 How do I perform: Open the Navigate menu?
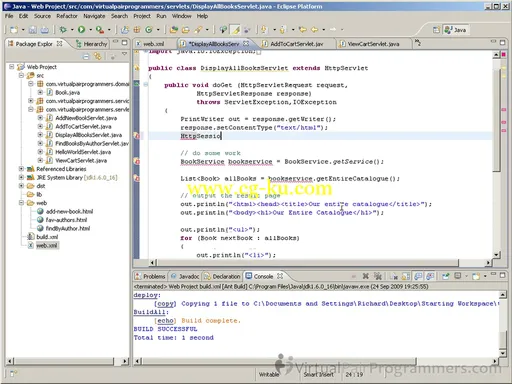(94, 16)
